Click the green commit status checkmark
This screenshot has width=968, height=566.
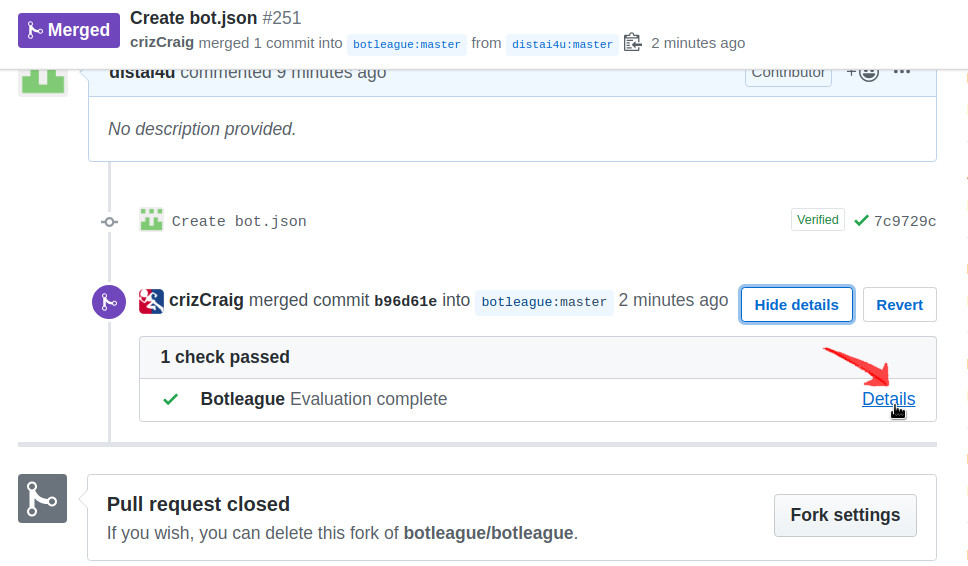click(861, 221)
